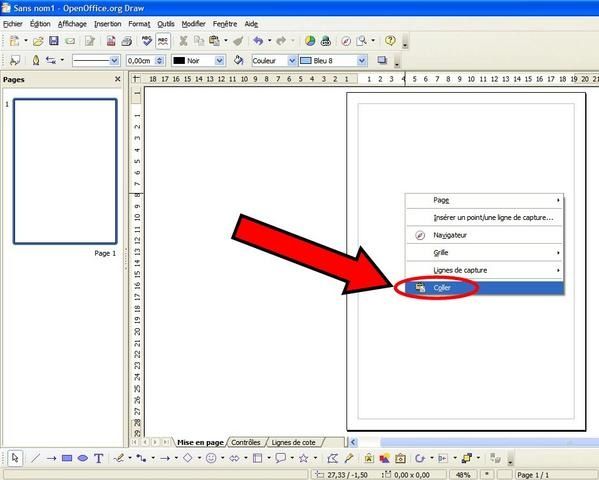Click the Help question mark icon
This screenshot has width=599, height=480.
coord(390,40)
